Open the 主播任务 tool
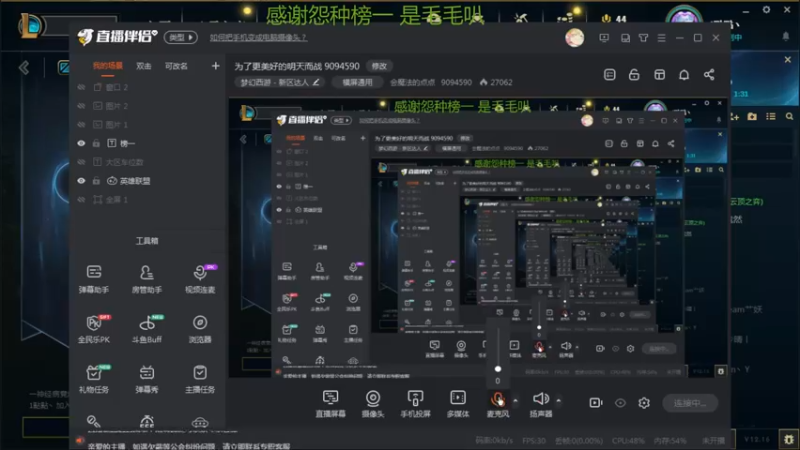 pyautogui.click(x=200, y=379)
